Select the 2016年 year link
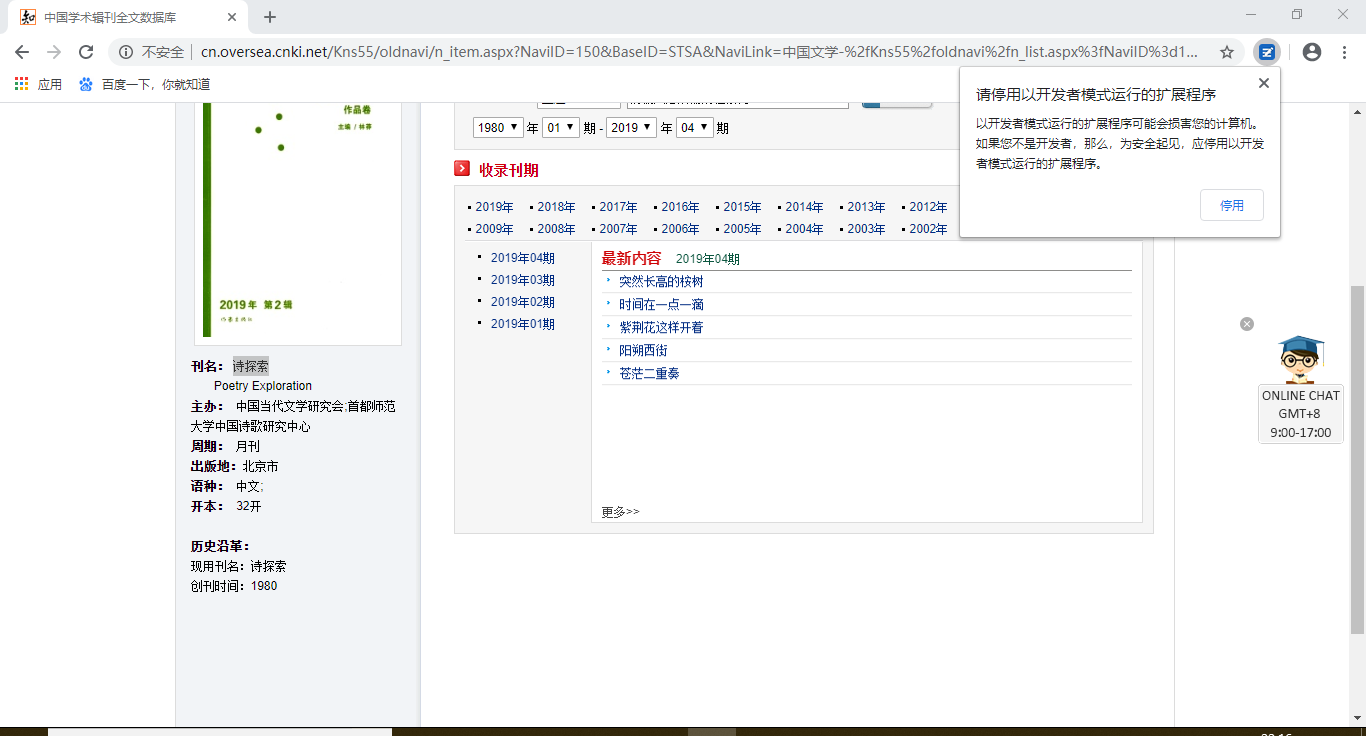Screen dimensions: 1366x736 pos(680,207)
